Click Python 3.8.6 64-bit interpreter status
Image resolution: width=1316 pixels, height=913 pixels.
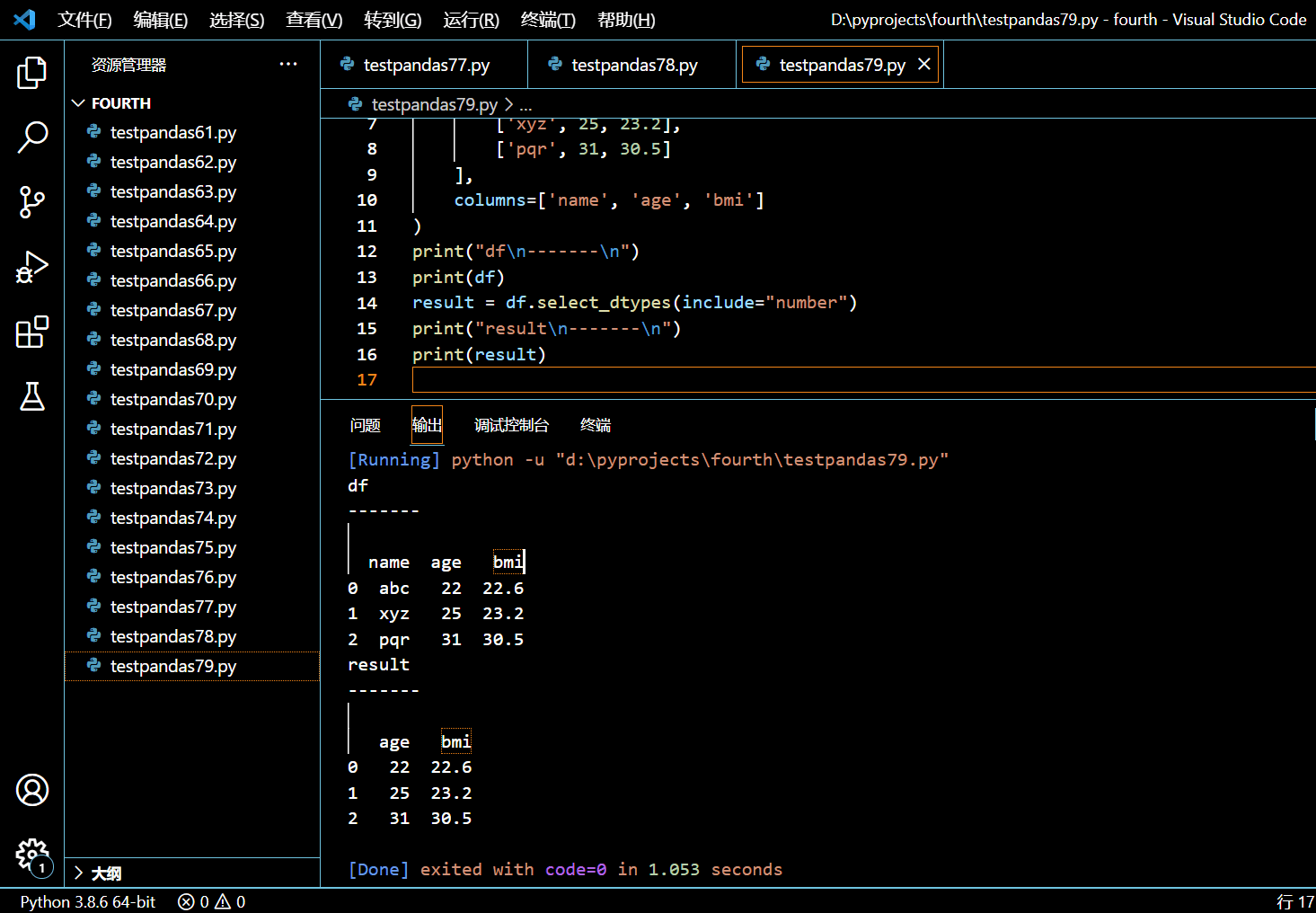(88, 901)
